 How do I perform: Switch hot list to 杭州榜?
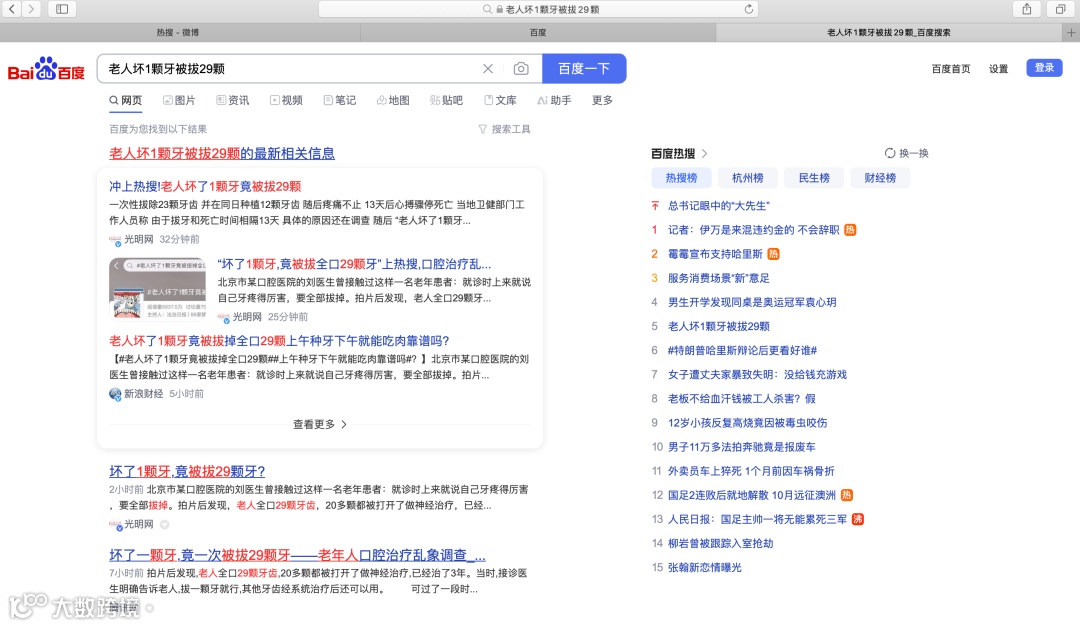point(747,178)
